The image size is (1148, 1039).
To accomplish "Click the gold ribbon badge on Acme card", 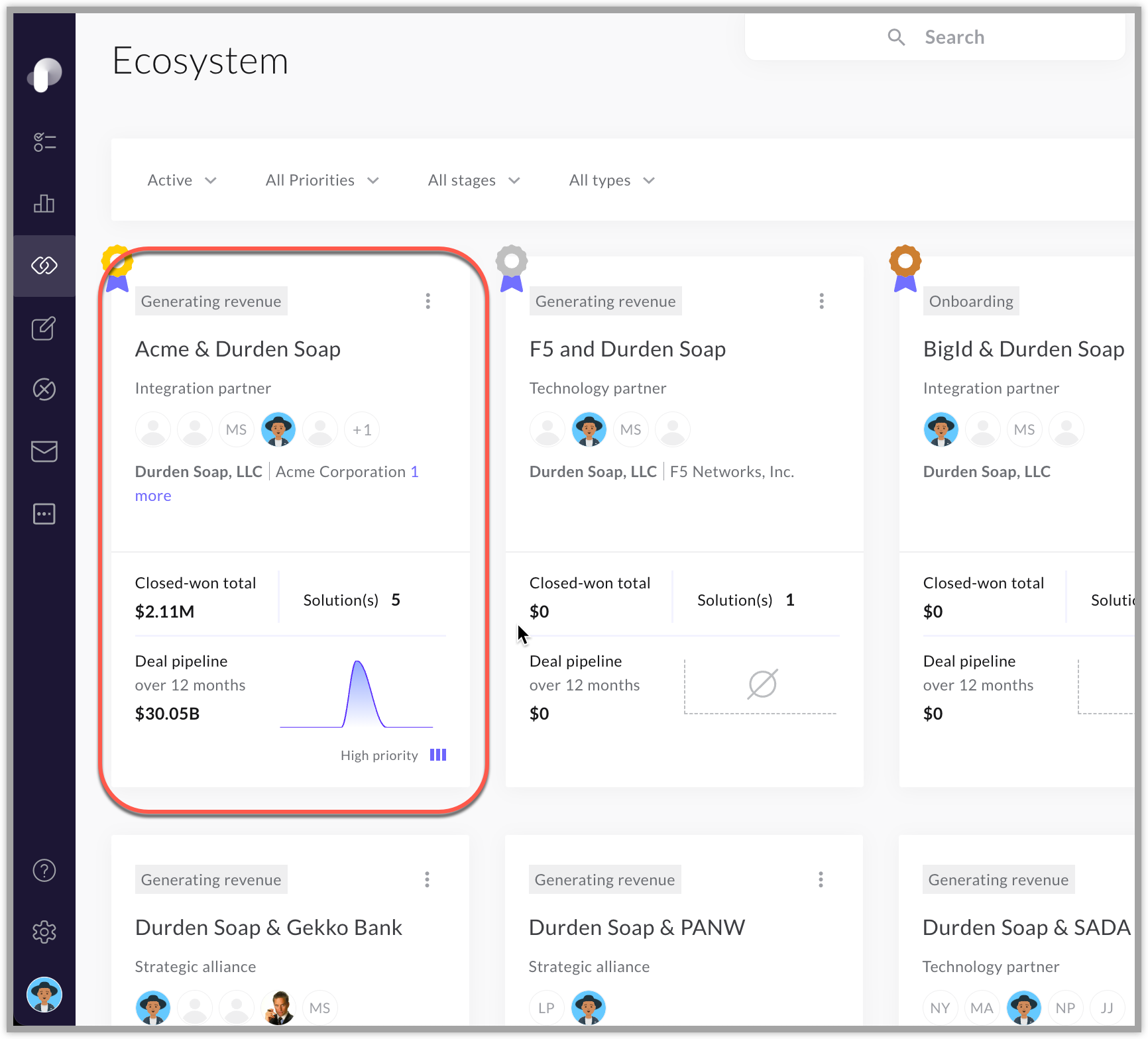I will coord(117,268).
